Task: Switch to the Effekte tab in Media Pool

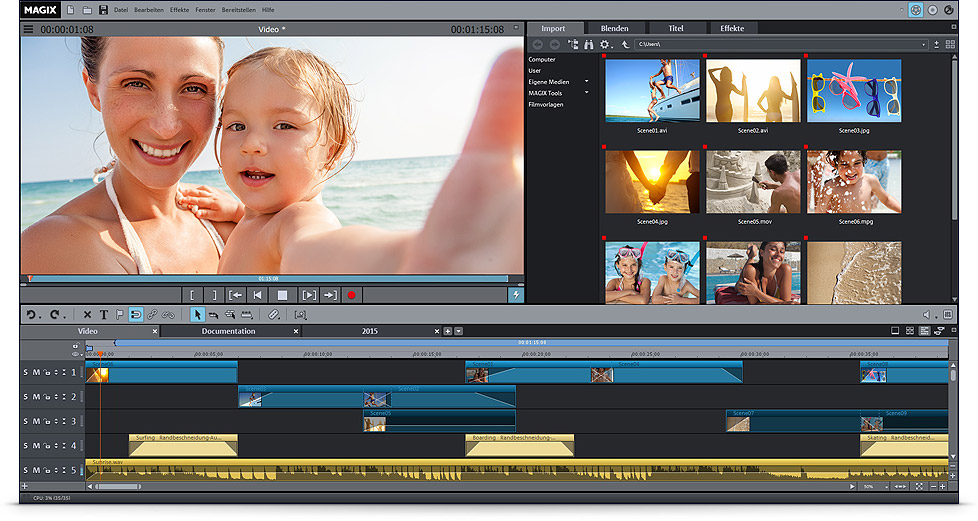Action: pos(732,28)
